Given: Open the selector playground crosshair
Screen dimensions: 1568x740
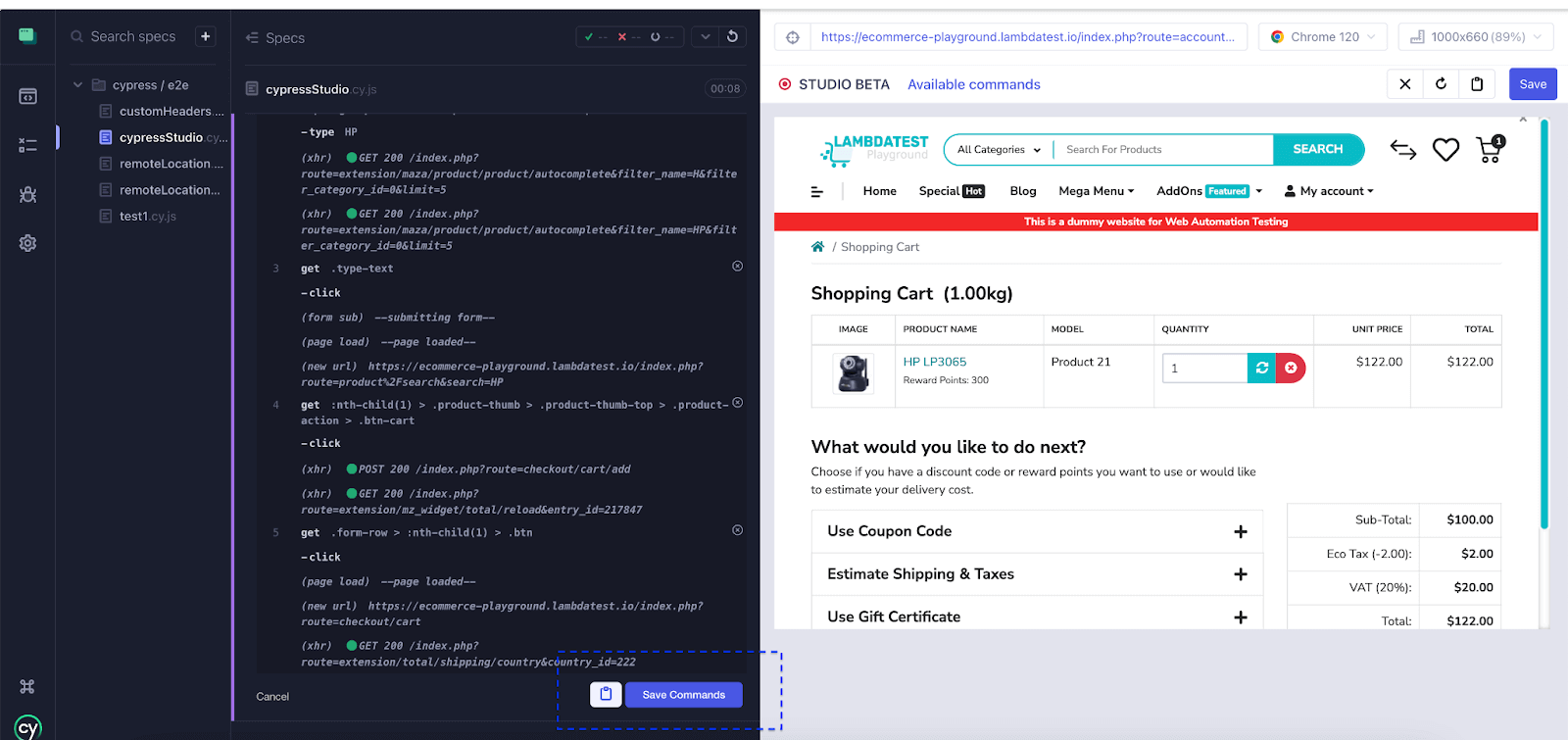Looking at the screenshot, I should click(x=793, y=37).
